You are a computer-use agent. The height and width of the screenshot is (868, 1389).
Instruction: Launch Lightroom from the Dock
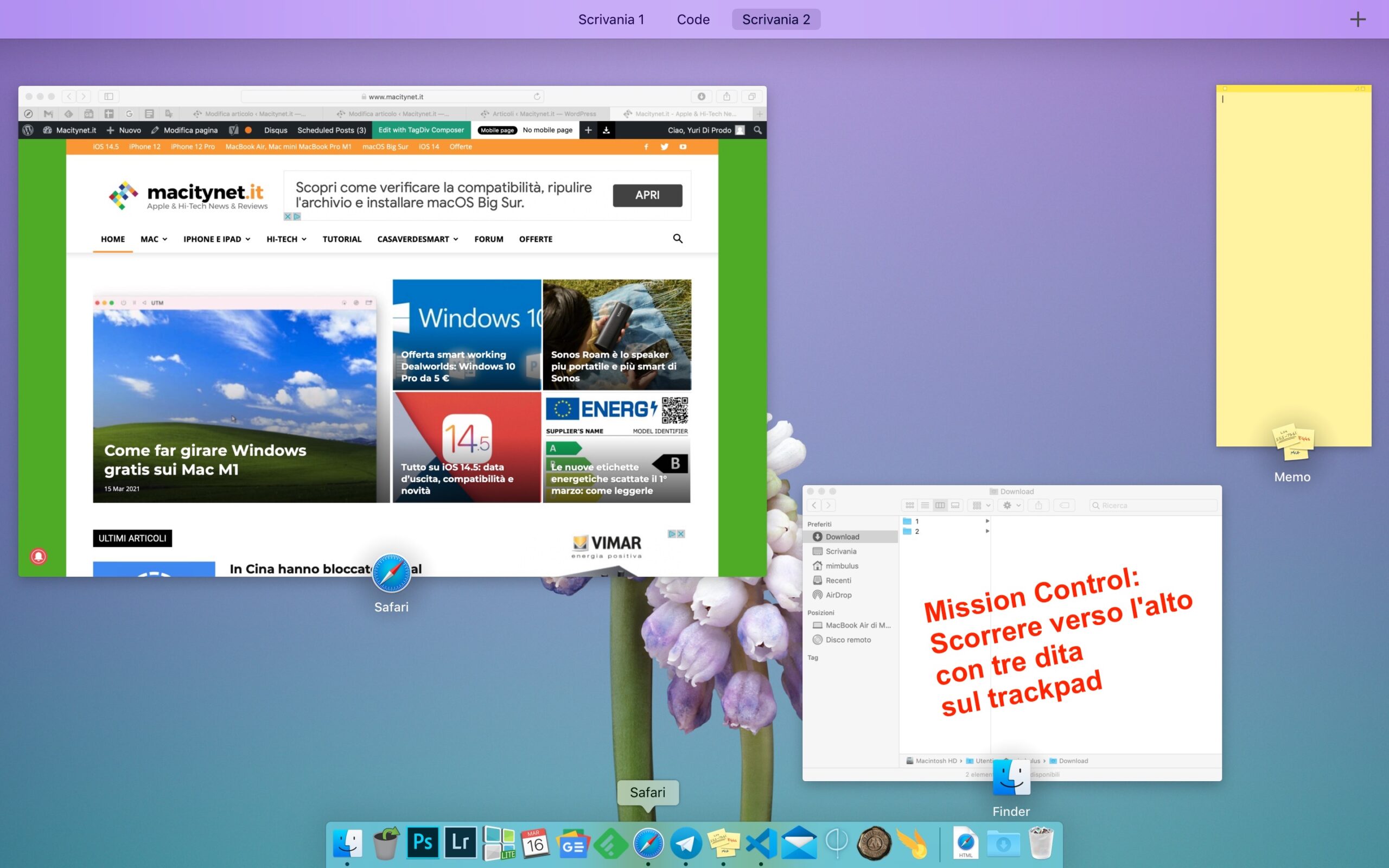coord(460,843)
